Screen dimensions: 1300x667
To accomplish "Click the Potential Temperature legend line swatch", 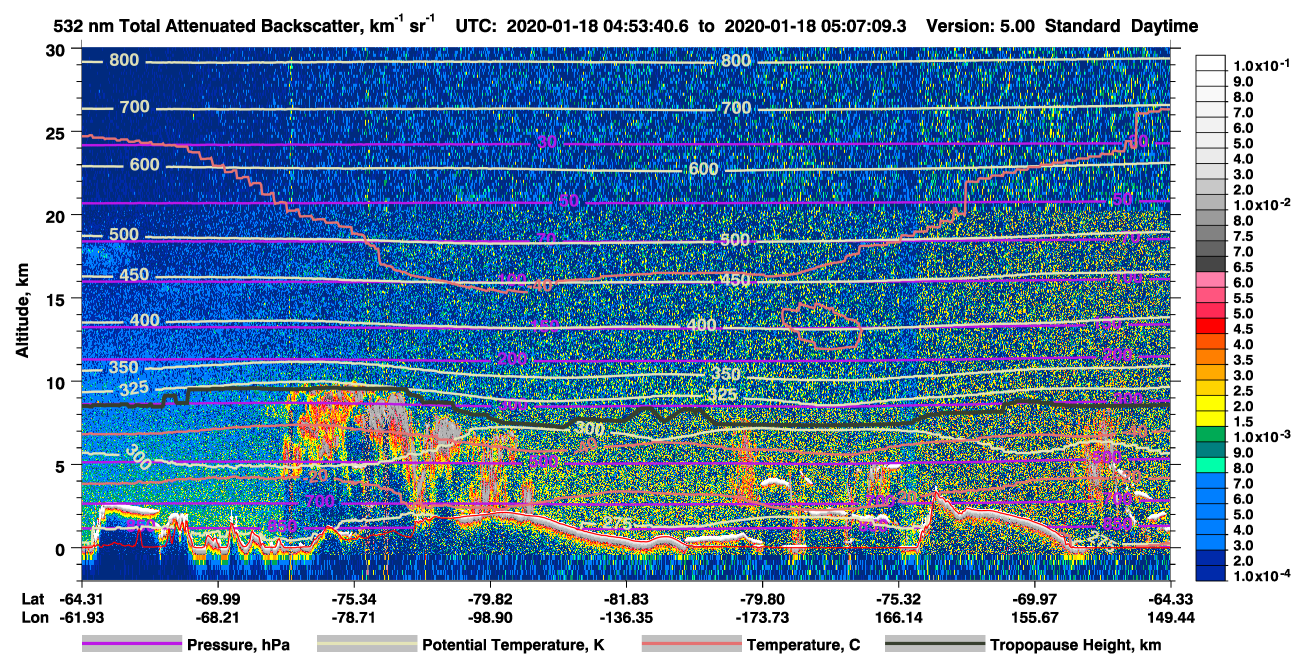I will coord(366,645).
